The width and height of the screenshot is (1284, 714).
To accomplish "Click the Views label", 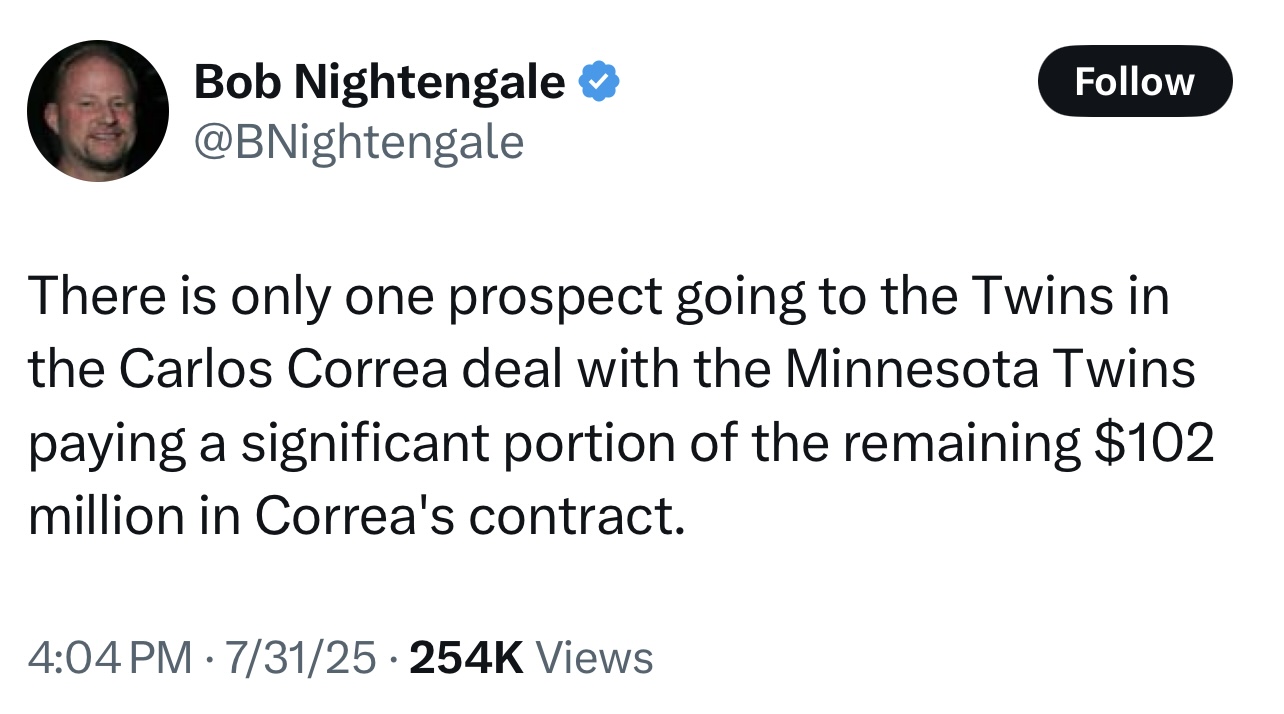I will click(x=595, y=658).
